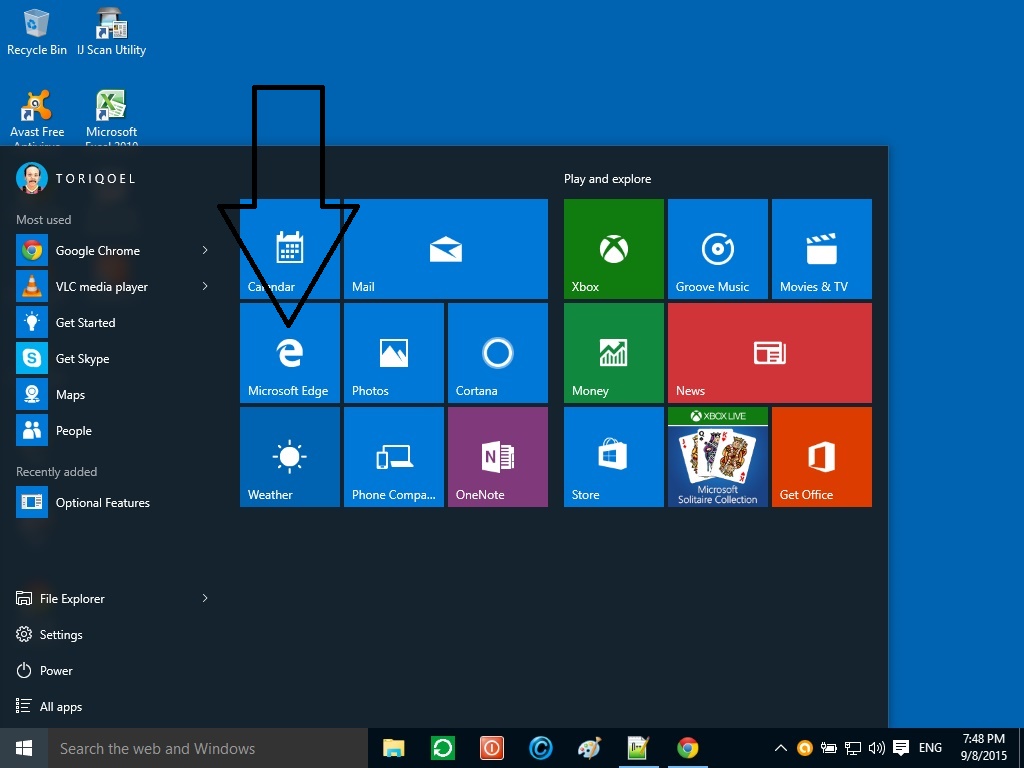Switch to Google Chrome on taskbar
The width and height of the screenshot is (1024, 768).
[687, 748]
